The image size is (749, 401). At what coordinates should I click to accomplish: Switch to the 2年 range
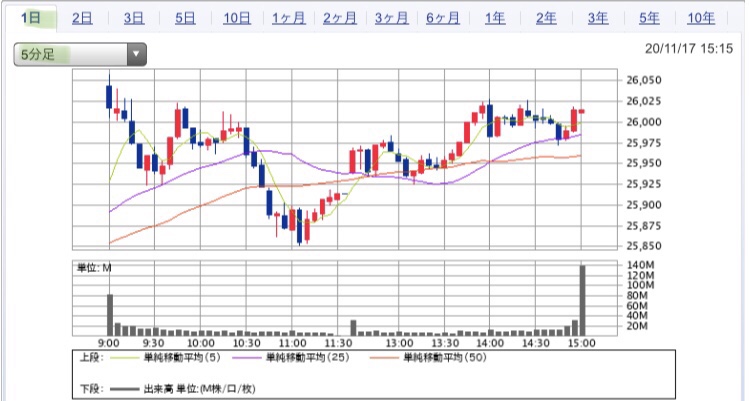[546, 18]
